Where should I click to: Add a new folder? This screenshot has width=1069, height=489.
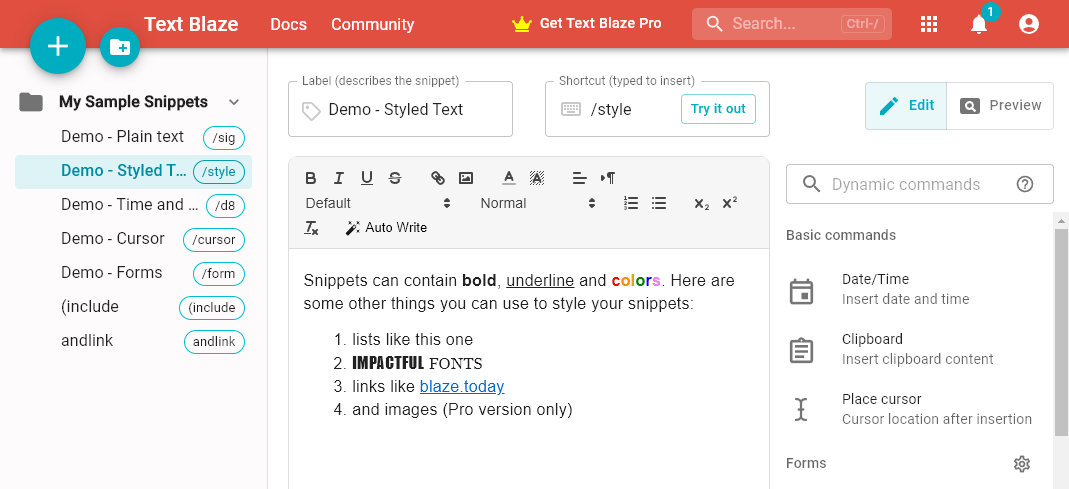pyautogui.click(x=120, y=47)
